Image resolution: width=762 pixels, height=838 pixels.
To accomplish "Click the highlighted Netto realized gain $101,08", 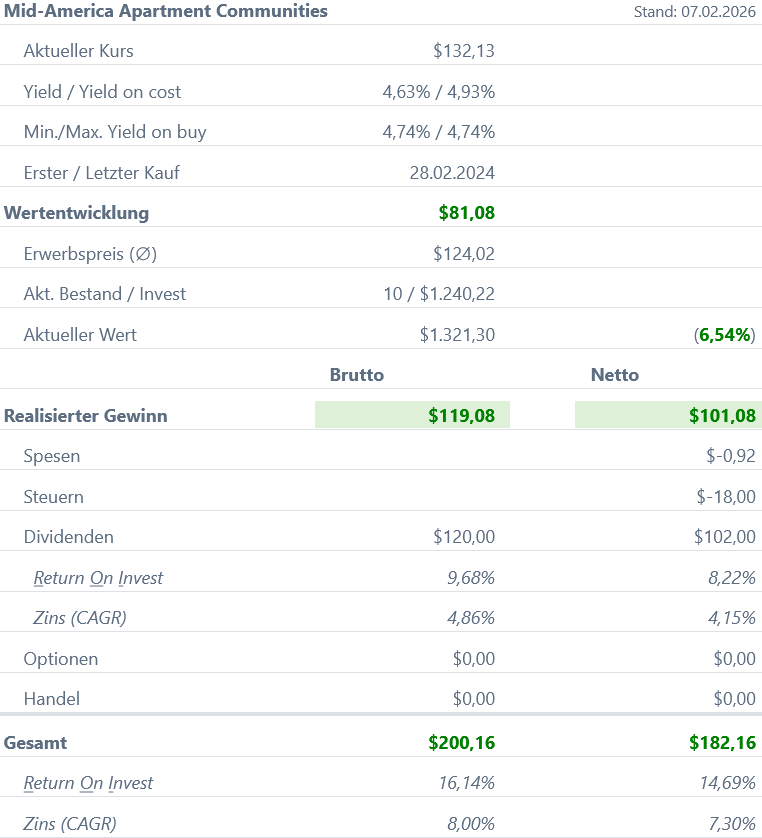I will 722,416.
